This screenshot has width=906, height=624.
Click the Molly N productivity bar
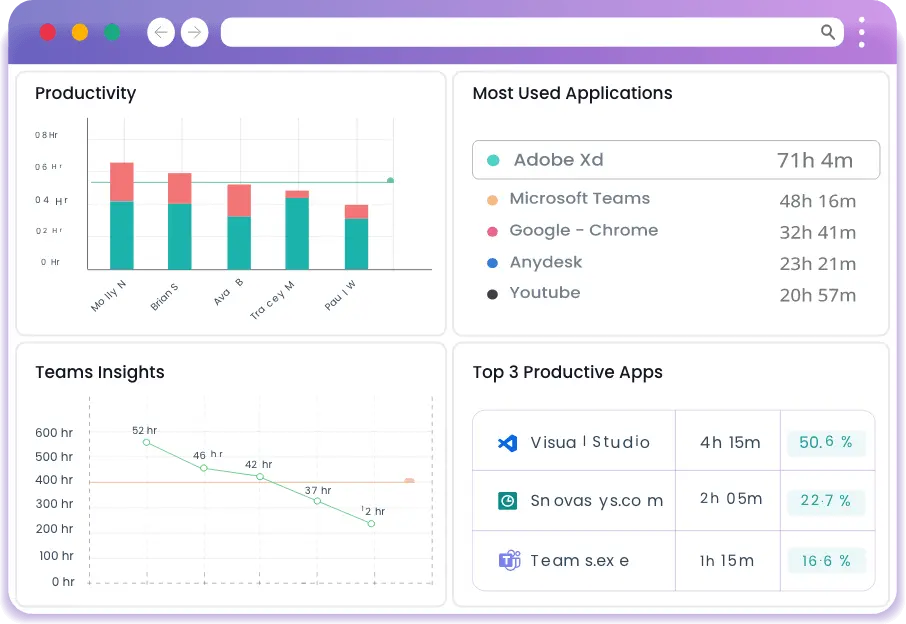click(122, 216)
